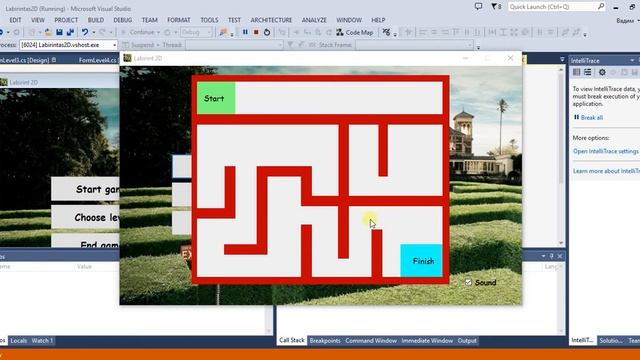Click IntelliTrace calls view icon
The image size is (640, 360).
[587, 72]
